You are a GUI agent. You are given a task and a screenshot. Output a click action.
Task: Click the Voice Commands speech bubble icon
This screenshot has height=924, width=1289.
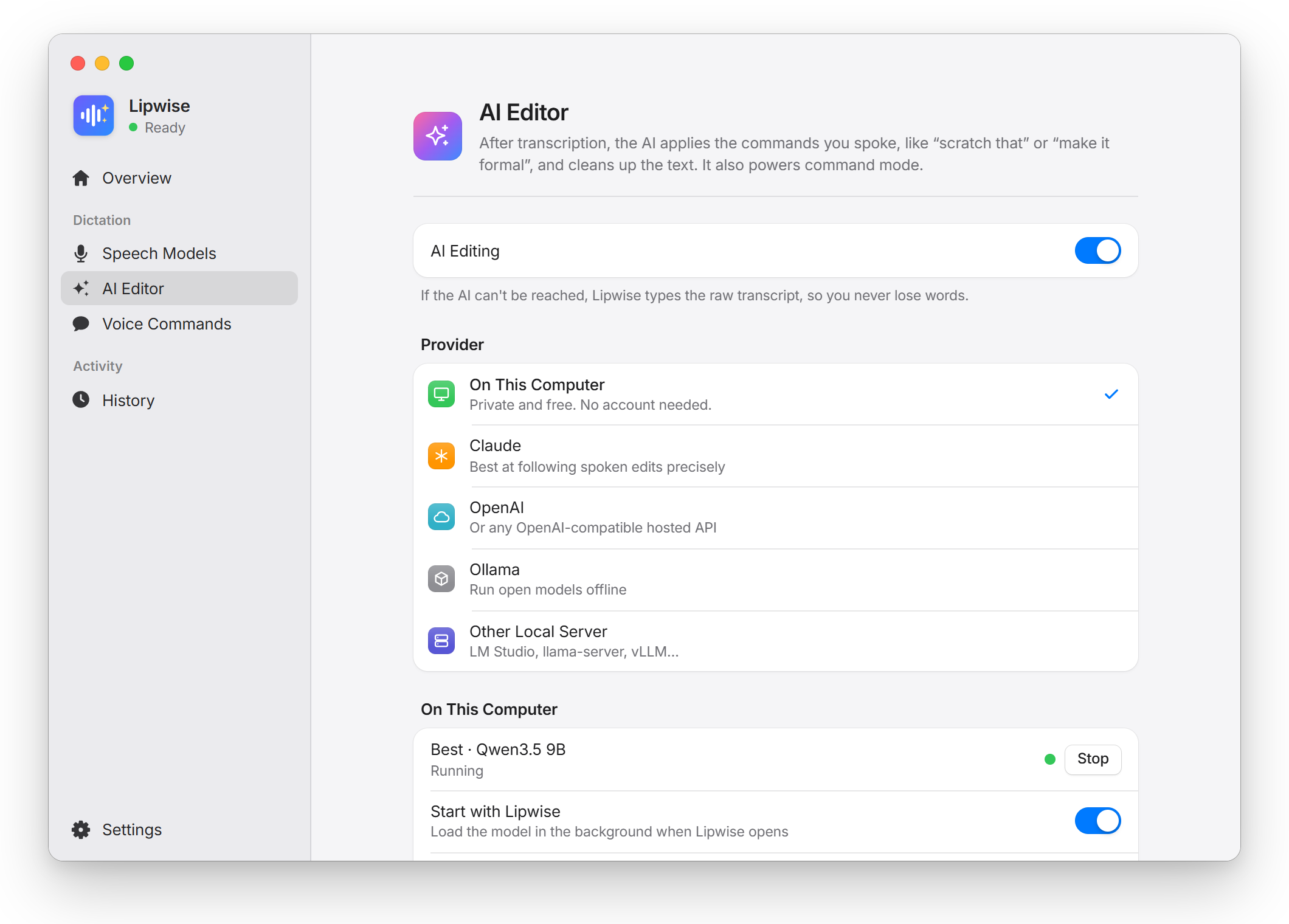pos(81,323)
